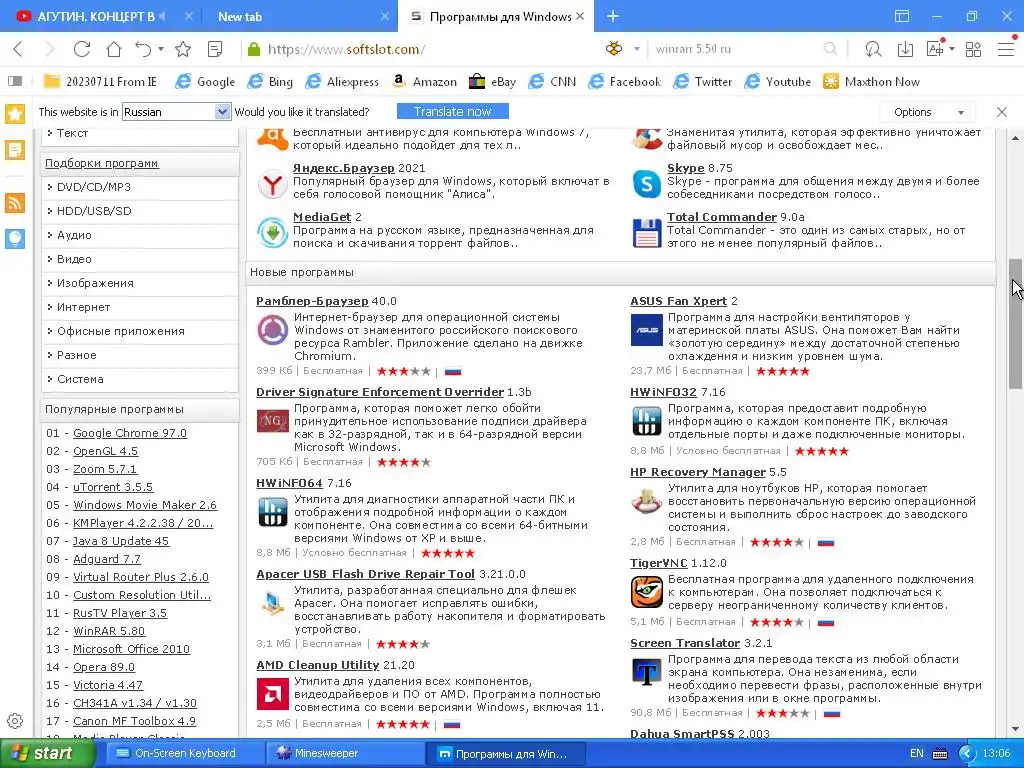Expand the Система category
This screenshot has height=768, width=1024.
[x=80, y=379]
